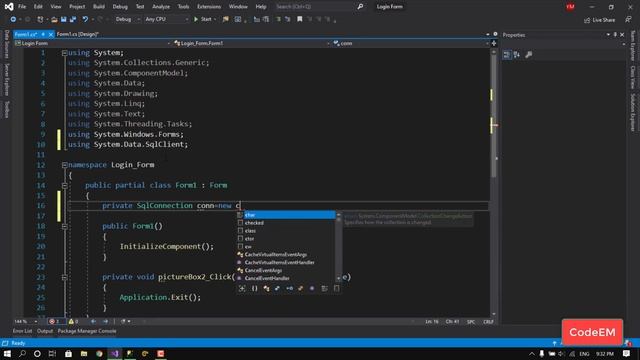640x360 pixels.
Task: Open the Login Form project navigation dropdown
Action: pos(92,43)
